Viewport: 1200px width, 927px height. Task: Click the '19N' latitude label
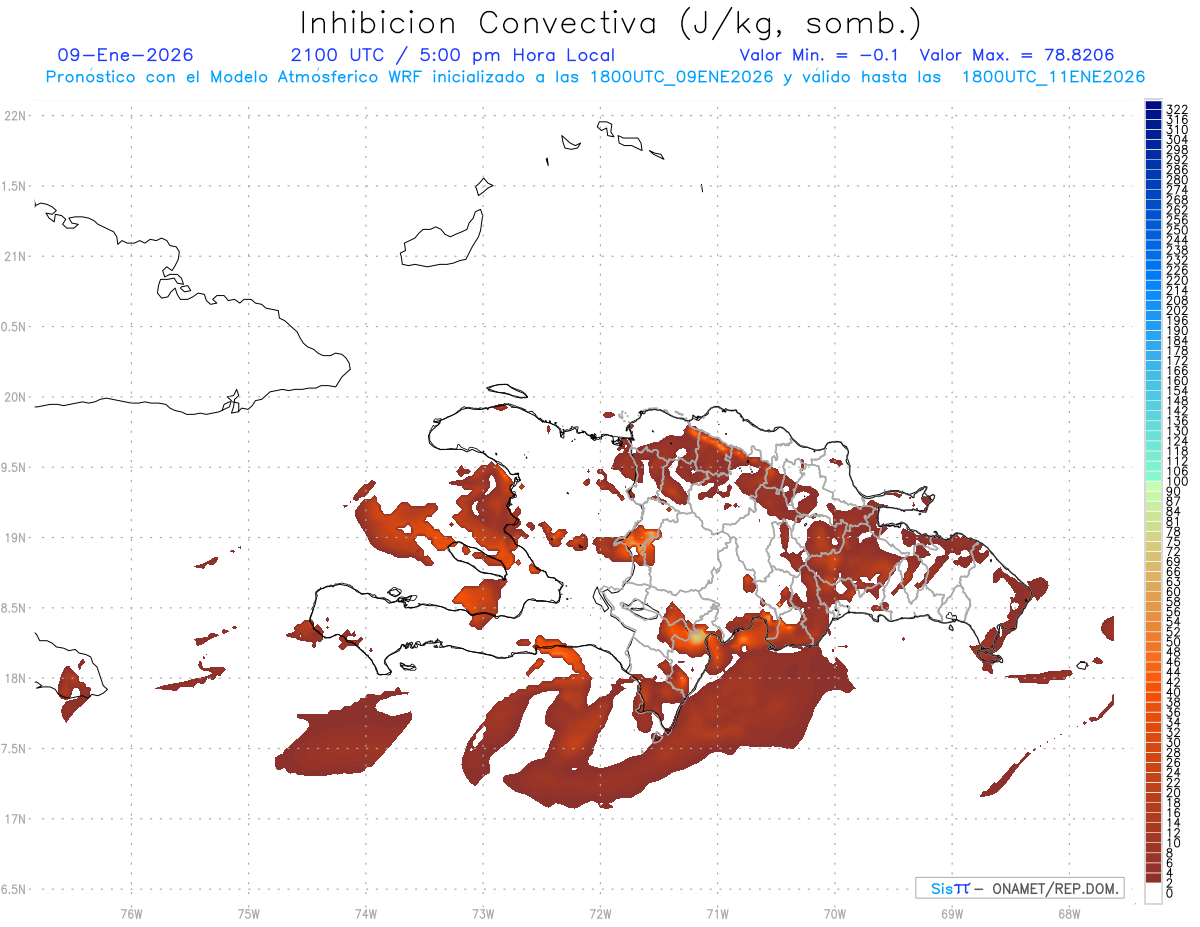click(15, 537)
